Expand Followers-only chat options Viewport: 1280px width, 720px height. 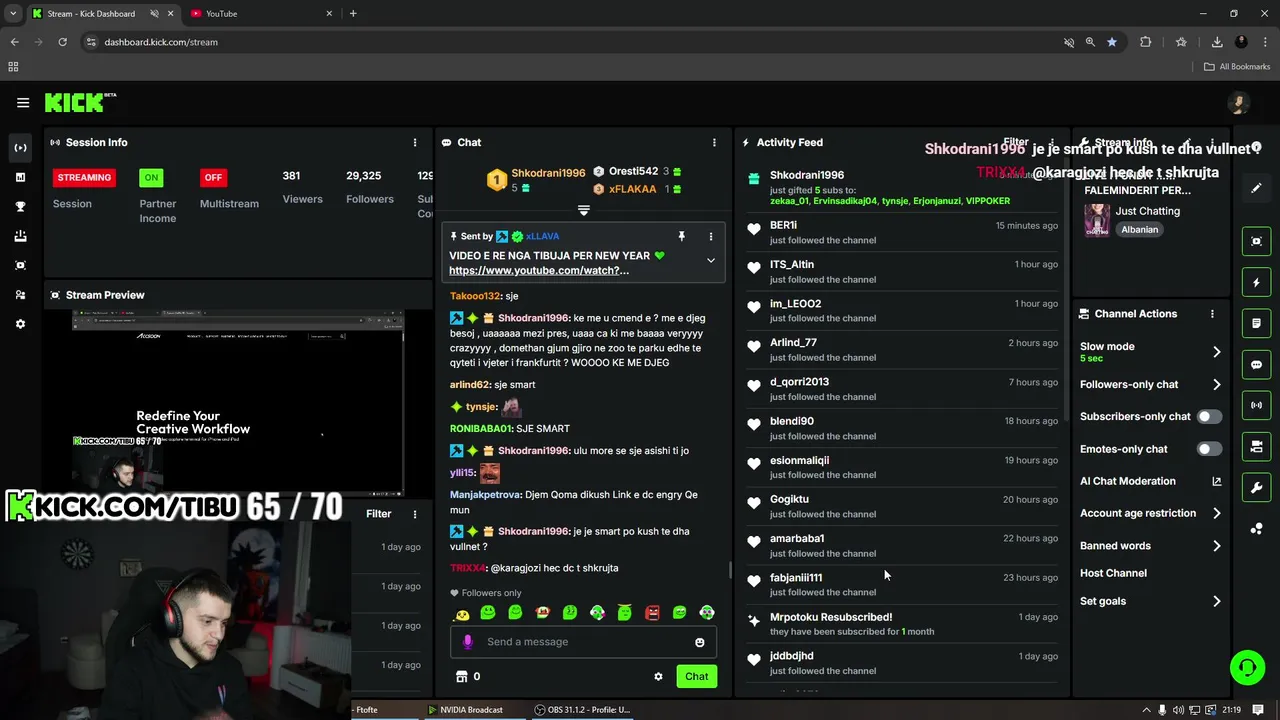1217,384
